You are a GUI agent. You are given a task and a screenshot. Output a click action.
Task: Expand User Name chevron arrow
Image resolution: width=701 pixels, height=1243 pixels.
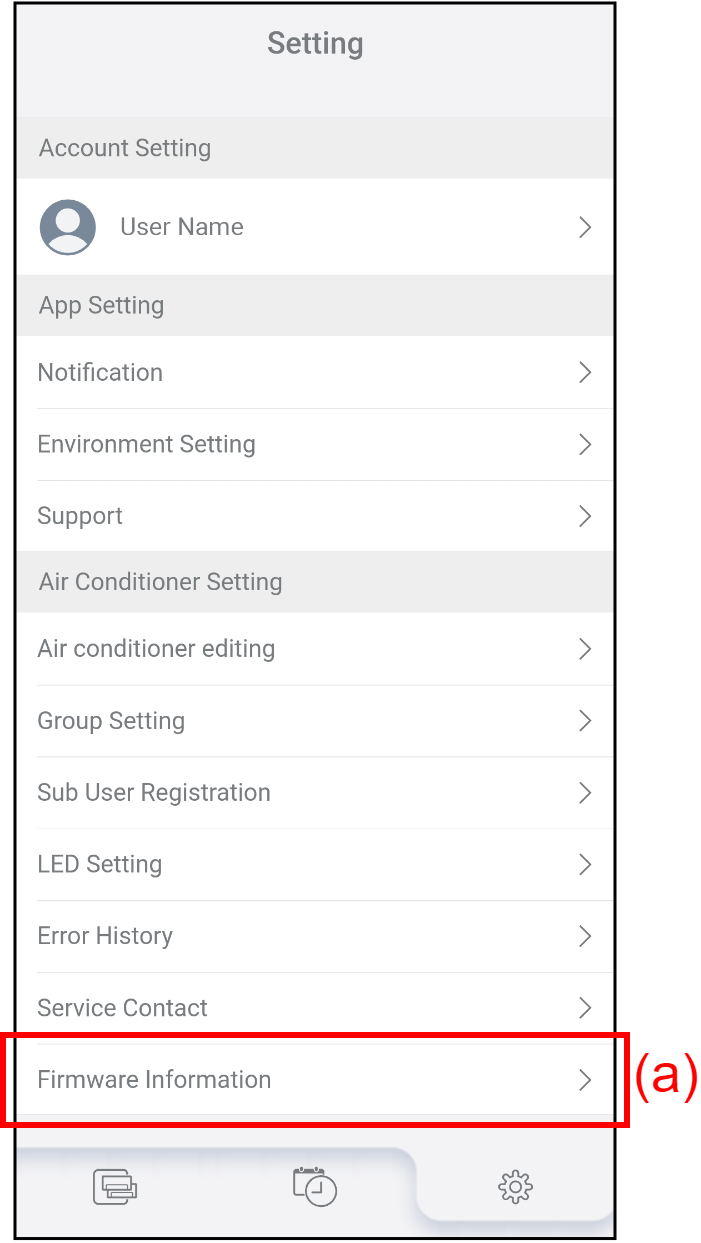[x=585, y=227]
